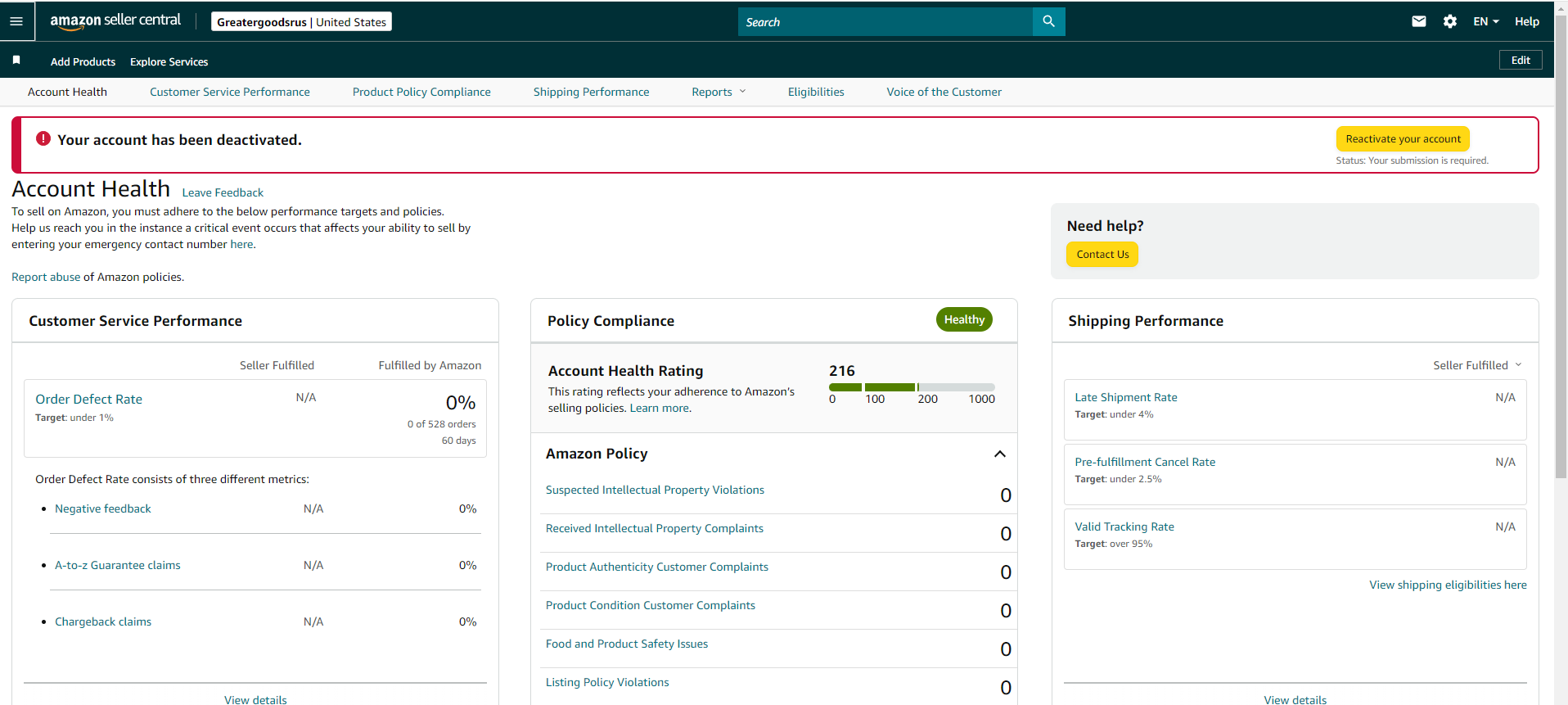This screenshot has height=705, width=1568.
Task: Click View details under Customer Service Performance
Action: point(255,699)
